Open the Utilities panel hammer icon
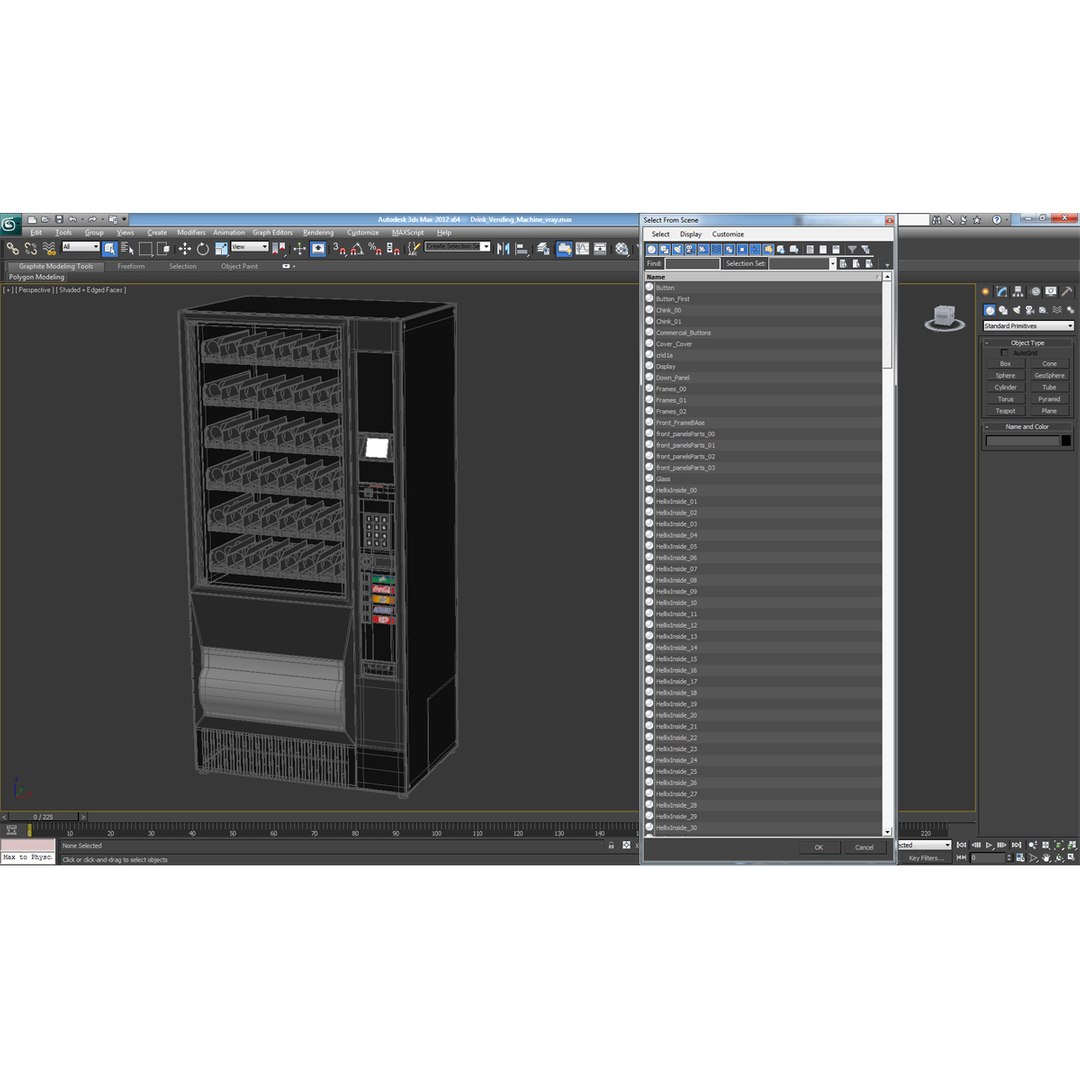 [x=1067, y=292]
